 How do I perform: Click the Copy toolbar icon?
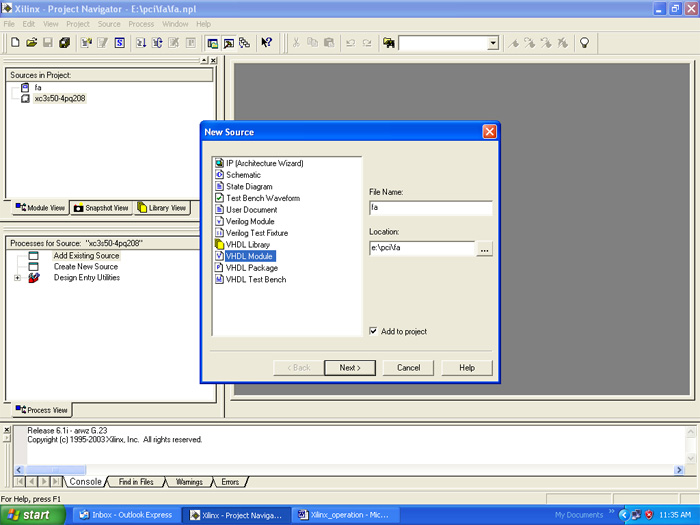(312, 42)
